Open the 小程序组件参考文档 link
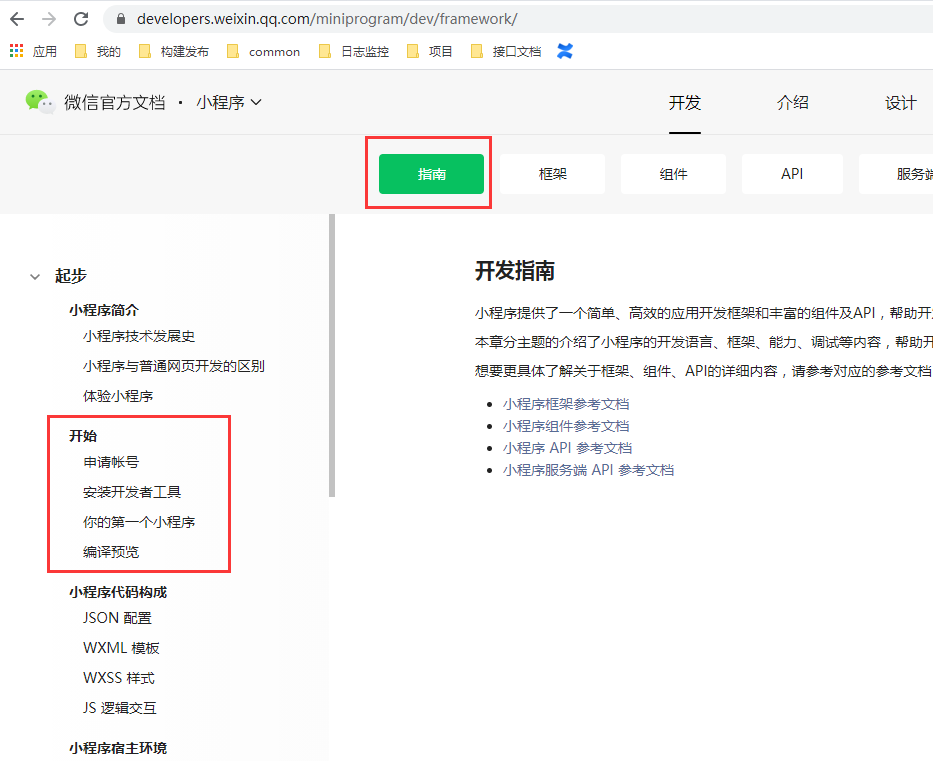 [566, 426]
